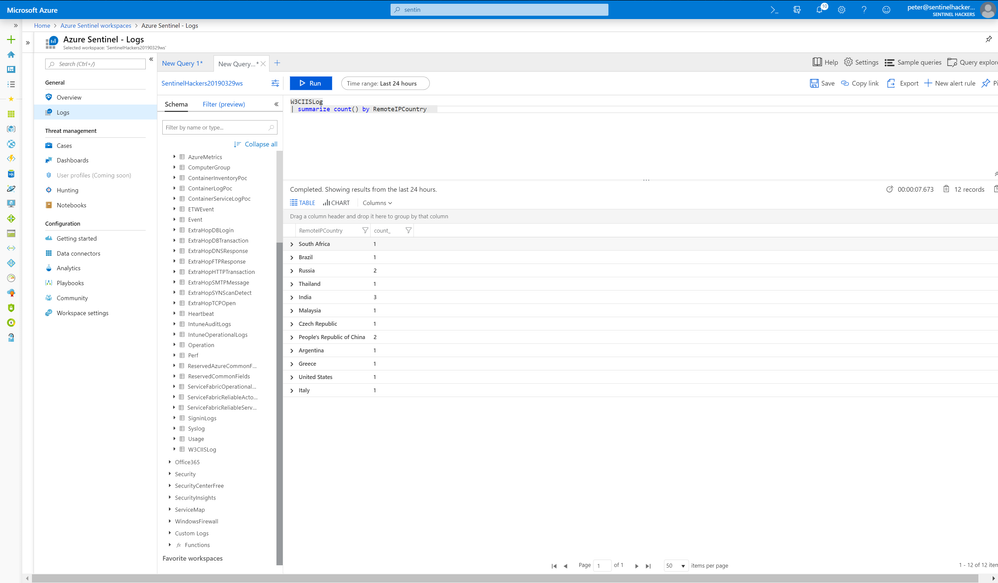Screen dimensions: 998x583
Task: Change the Last 24 hours time range
Action: pyautogui.click(x=385, y=83)
